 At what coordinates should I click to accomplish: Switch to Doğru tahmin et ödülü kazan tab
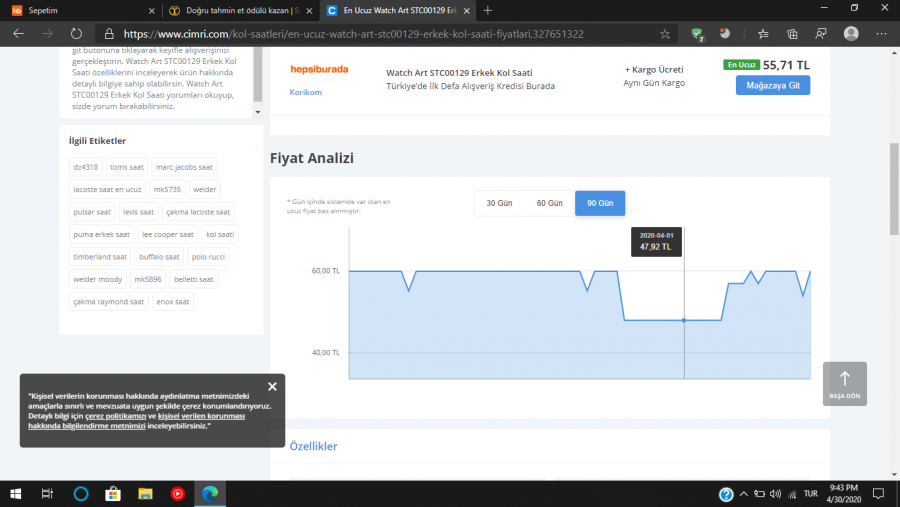coord(241,10)
